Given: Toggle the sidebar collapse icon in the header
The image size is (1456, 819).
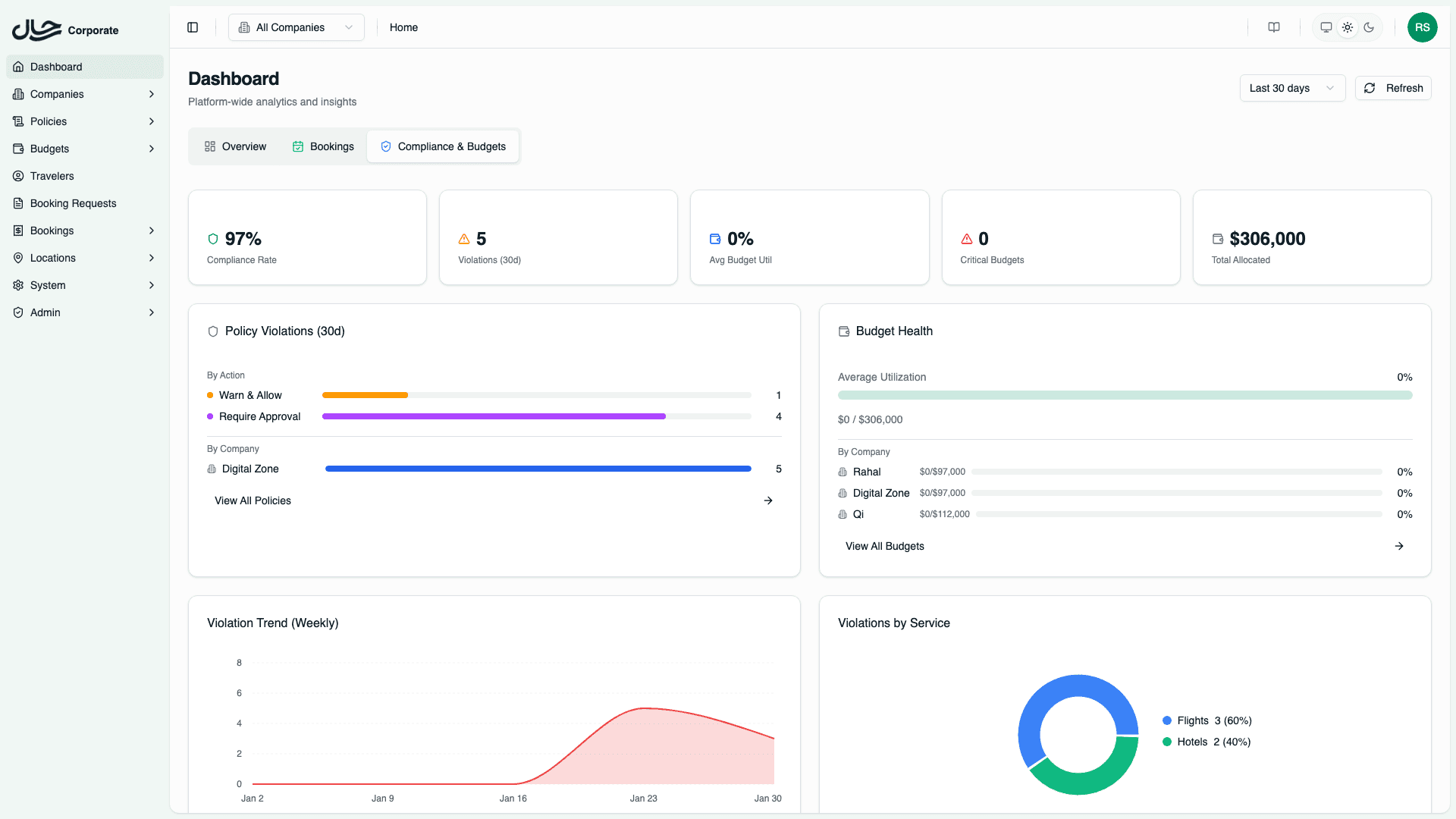Looking at the screenshot, I should pos(192,27).
